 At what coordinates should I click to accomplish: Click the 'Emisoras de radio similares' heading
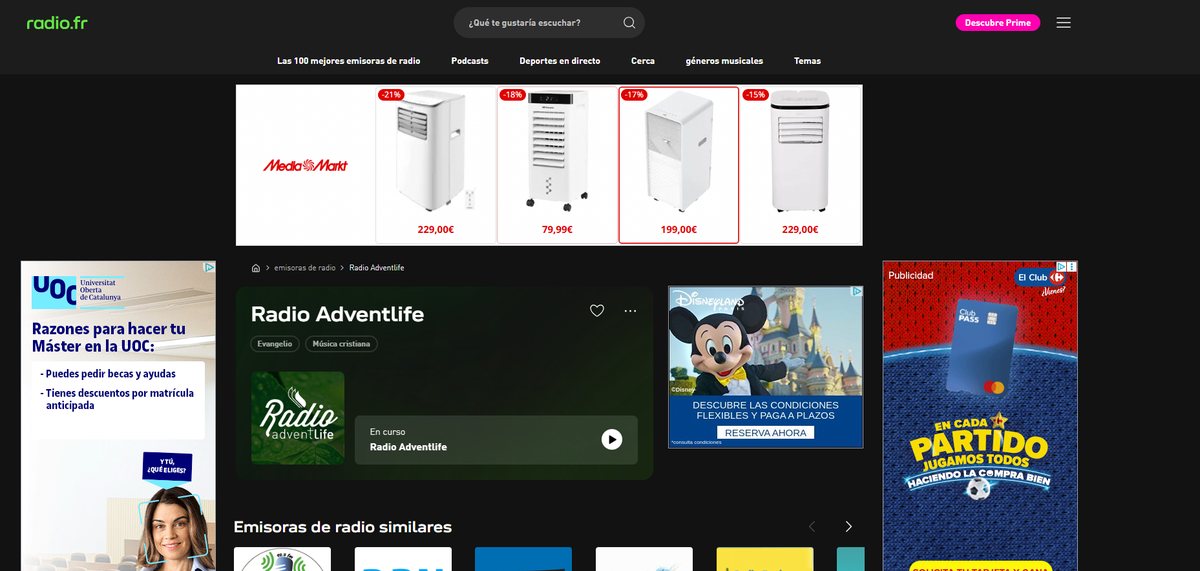(342, 527)
